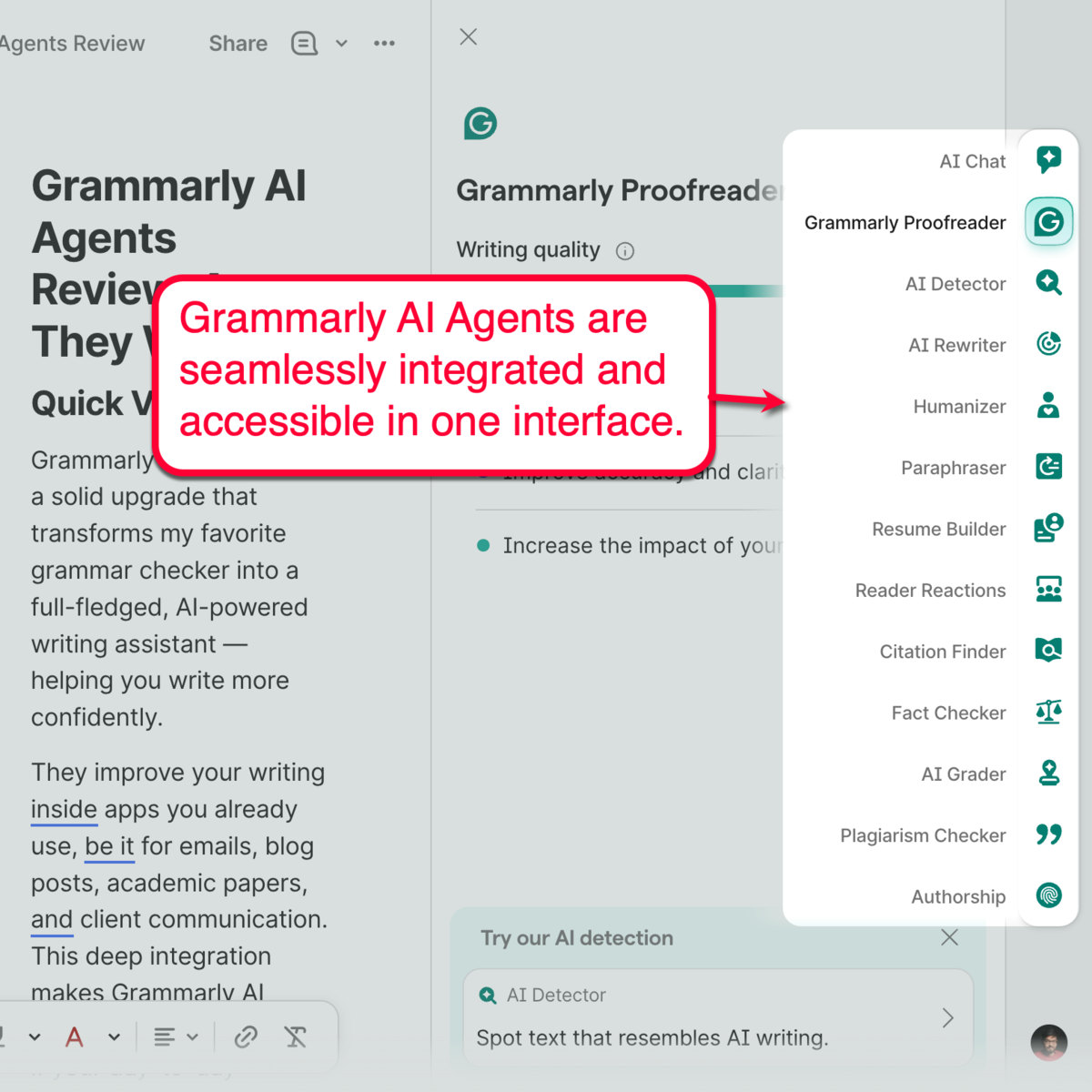Screen dimensions: 1092x1092
Task: Click the underlined word 'and' before client
Action: [52, 920]
